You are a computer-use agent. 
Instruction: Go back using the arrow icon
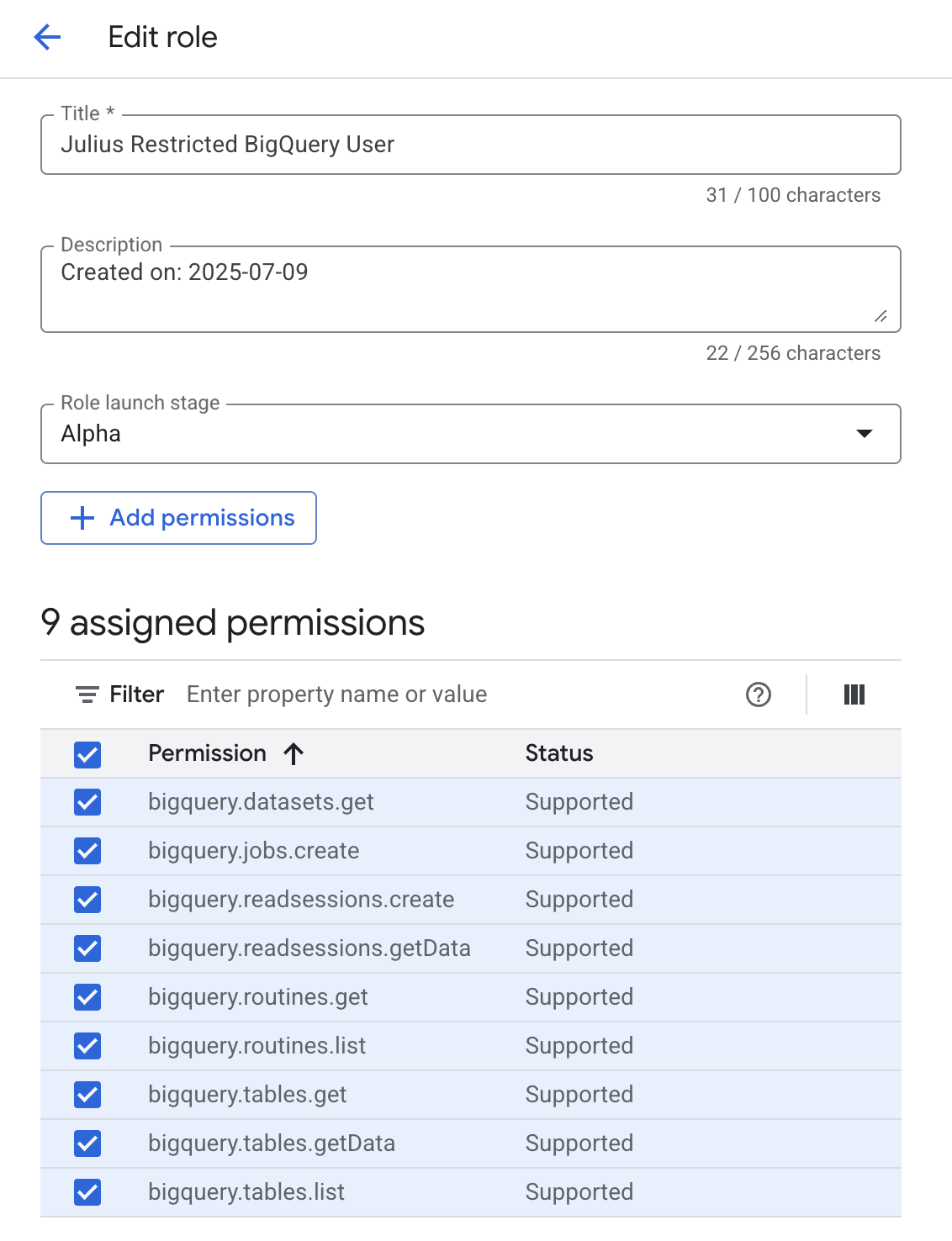tap(47, 37)
